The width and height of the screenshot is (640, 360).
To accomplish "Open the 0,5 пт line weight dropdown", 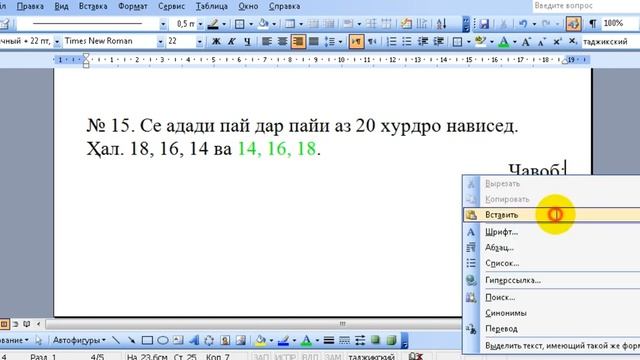I will [x=200, y=24].
